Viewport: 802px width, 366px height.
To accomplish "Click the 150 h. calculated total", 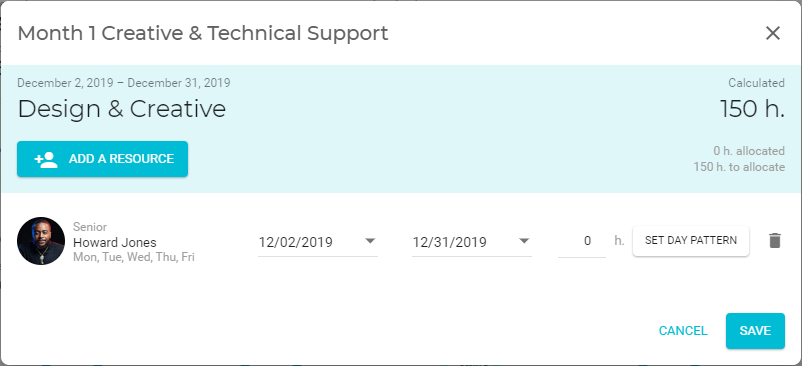I will click(x=752, y=108).
